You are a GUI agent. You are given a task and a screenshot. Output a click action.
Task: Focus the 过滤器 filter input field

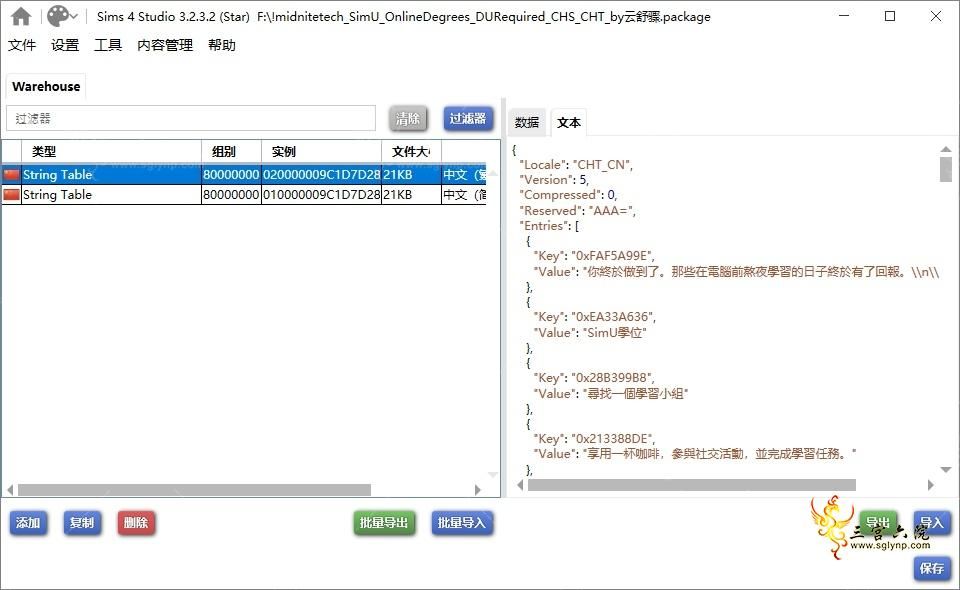coord(191,118)
